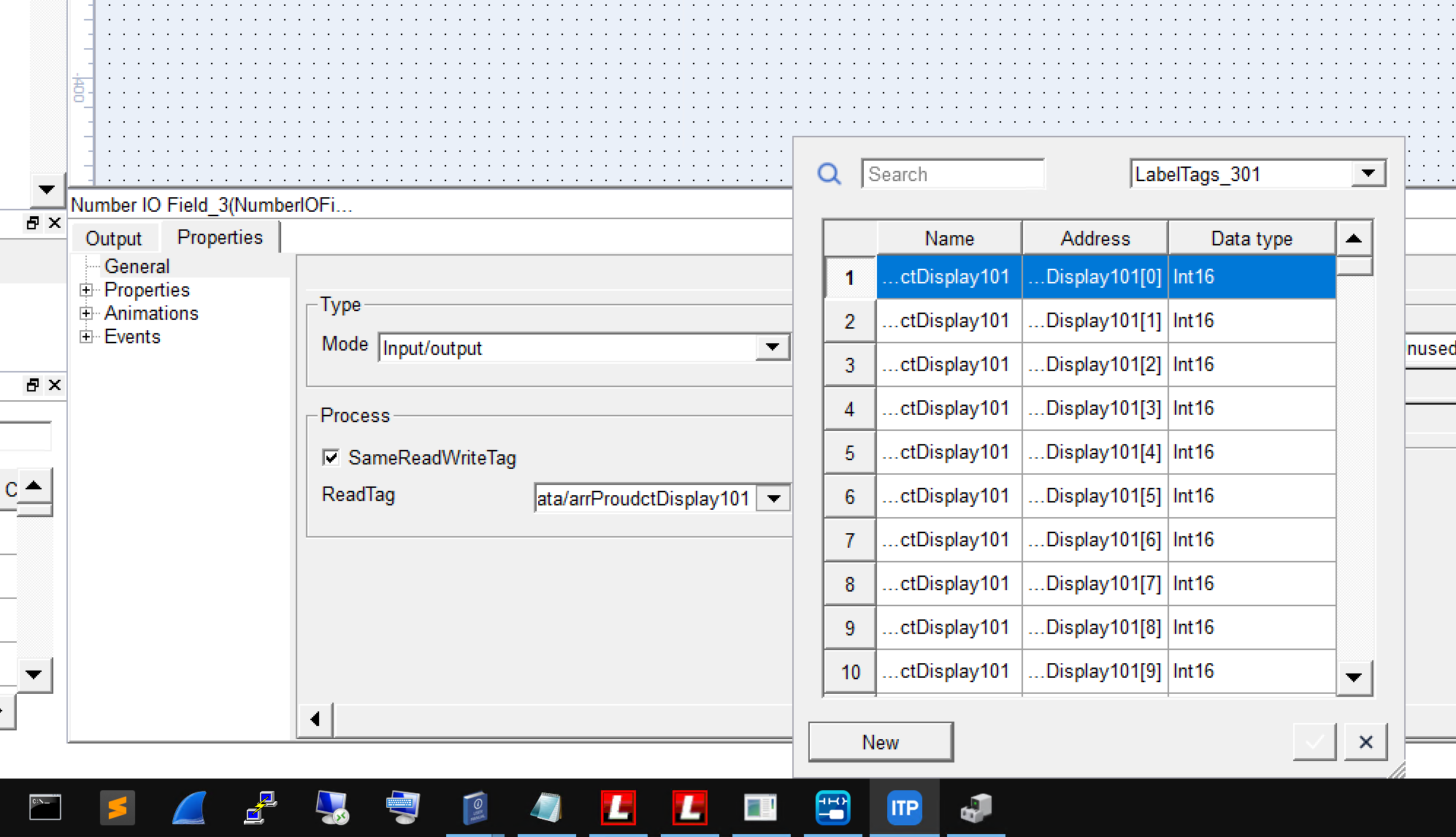Screen dimensions: 1456x837
Task: Click the tag search magnifier icon
Action: click(829, 174)
